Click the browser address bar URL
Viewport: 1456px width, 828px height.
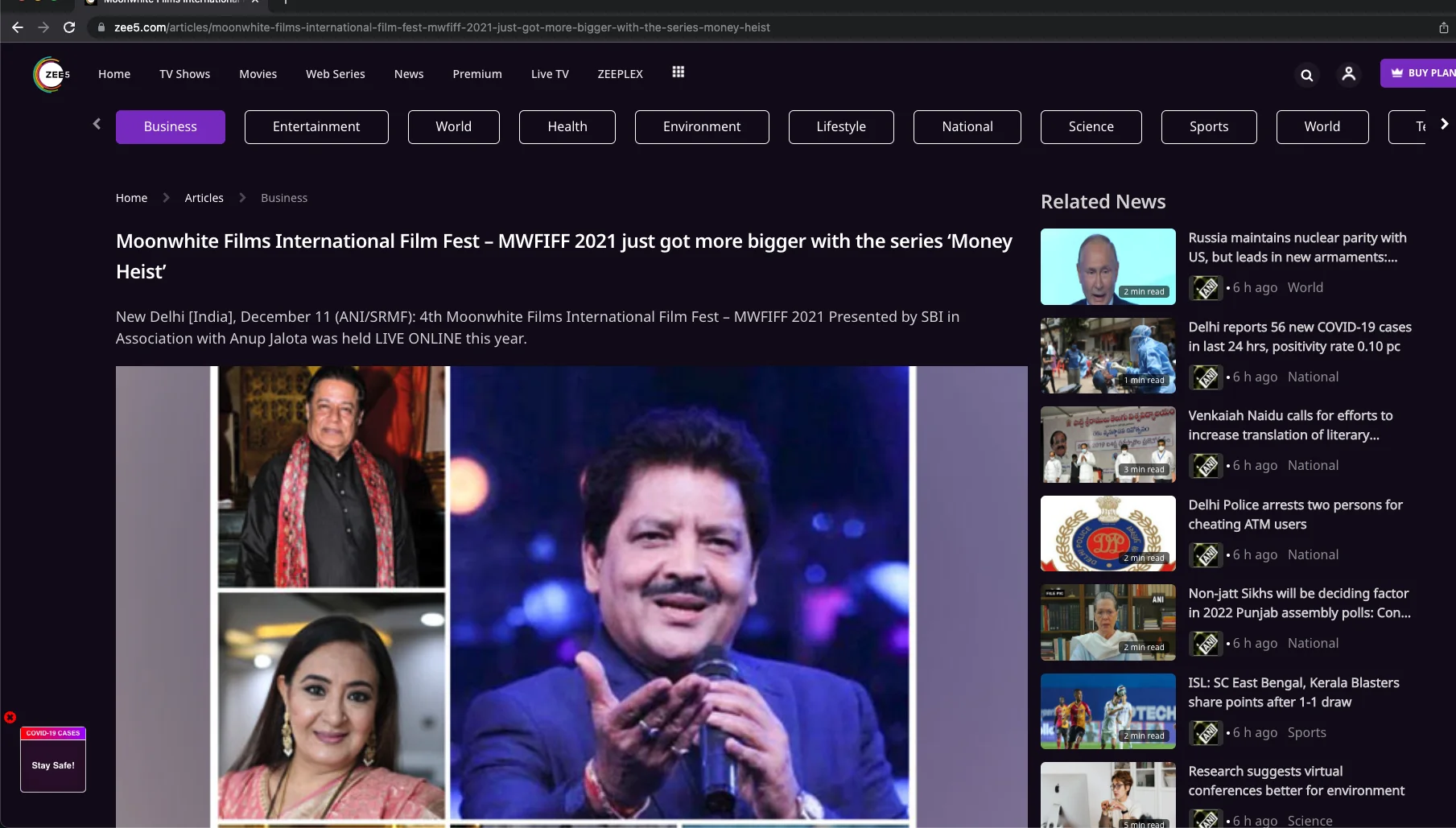coord(442,27)
